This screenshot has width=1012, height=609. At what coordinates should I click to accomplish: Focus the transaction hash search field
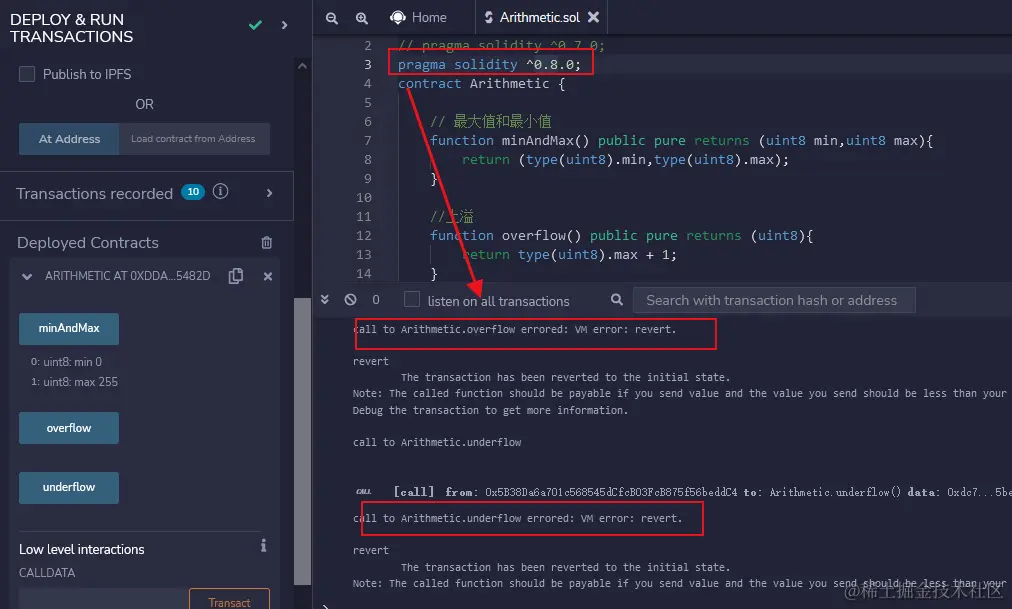(774, 300)
